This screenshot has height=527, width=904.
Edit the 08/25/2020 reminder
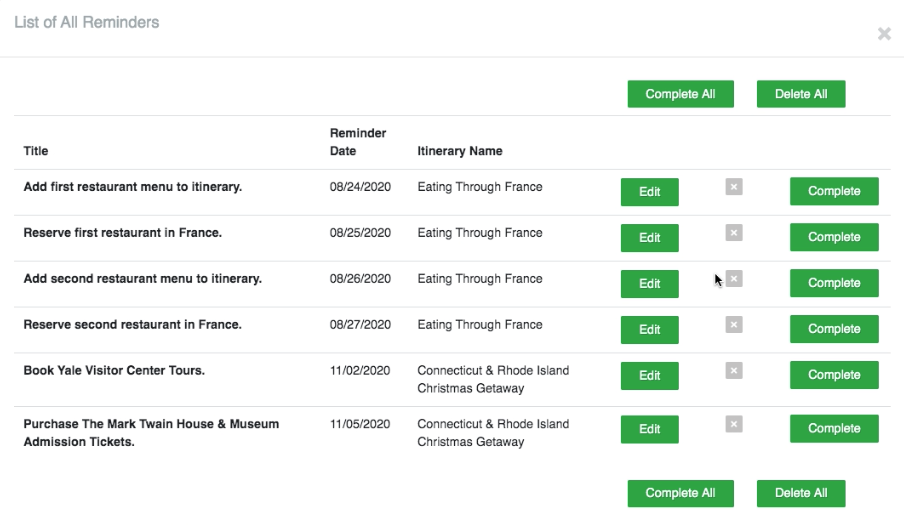649,238
